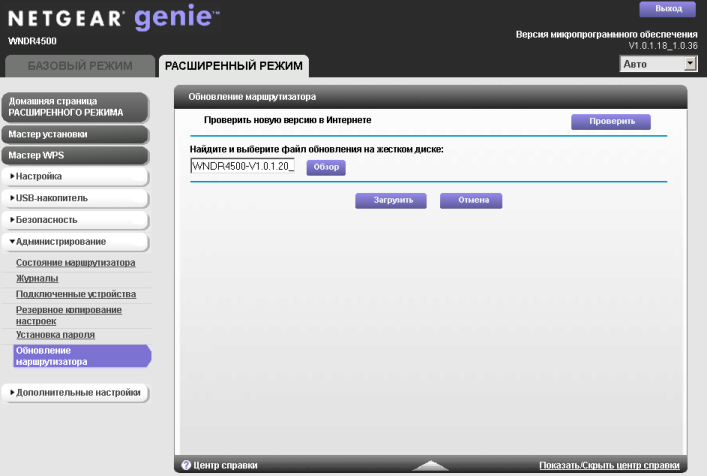This screenshot has width=707, height=476.
Task: Expand Дополнительные настройки section
Action: click(75, 393)
